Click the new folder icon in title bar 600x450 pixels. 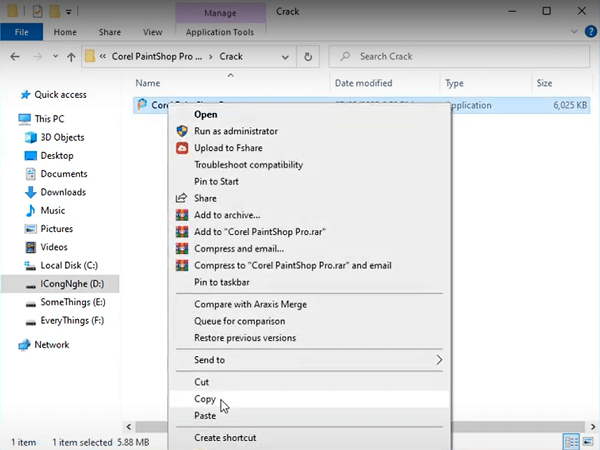coord(54,11)
